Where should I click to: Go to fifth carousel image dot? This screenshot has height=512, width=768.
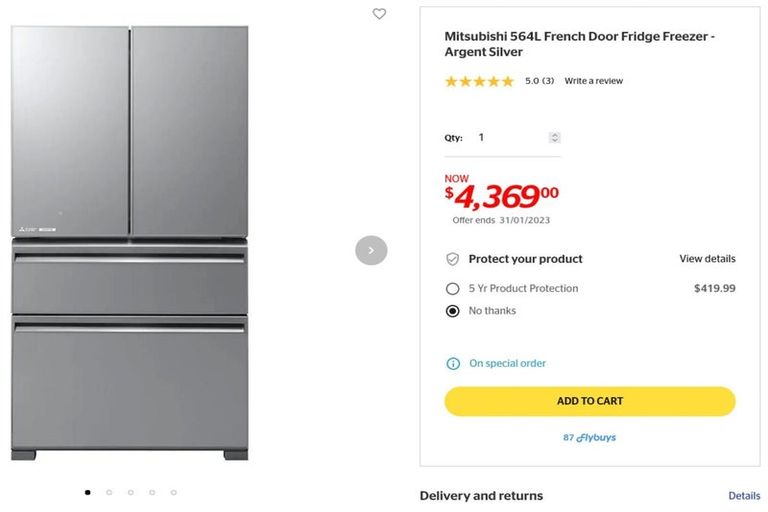pyautogui.click(x=174, y=492)
